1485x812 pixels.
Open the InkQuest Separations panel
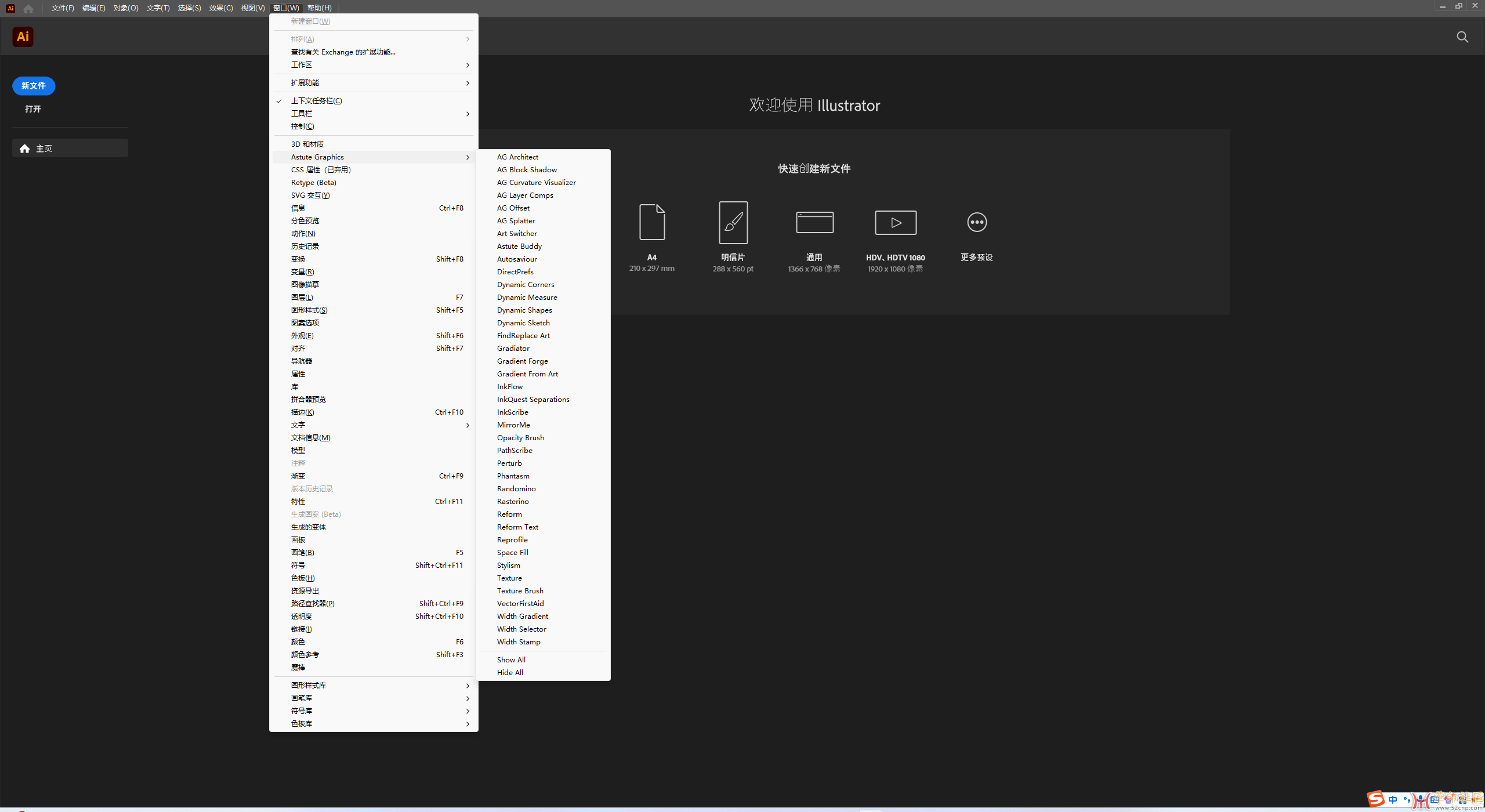(543, 400)
